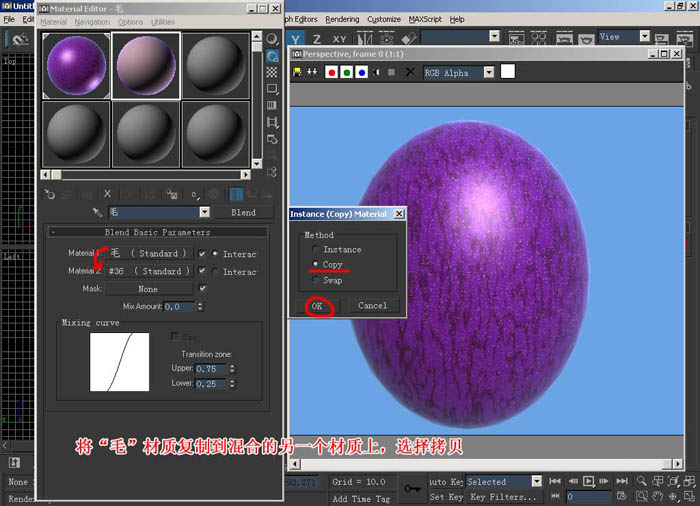
Task: Click the Play Animation button
Action: coord(588,481)
